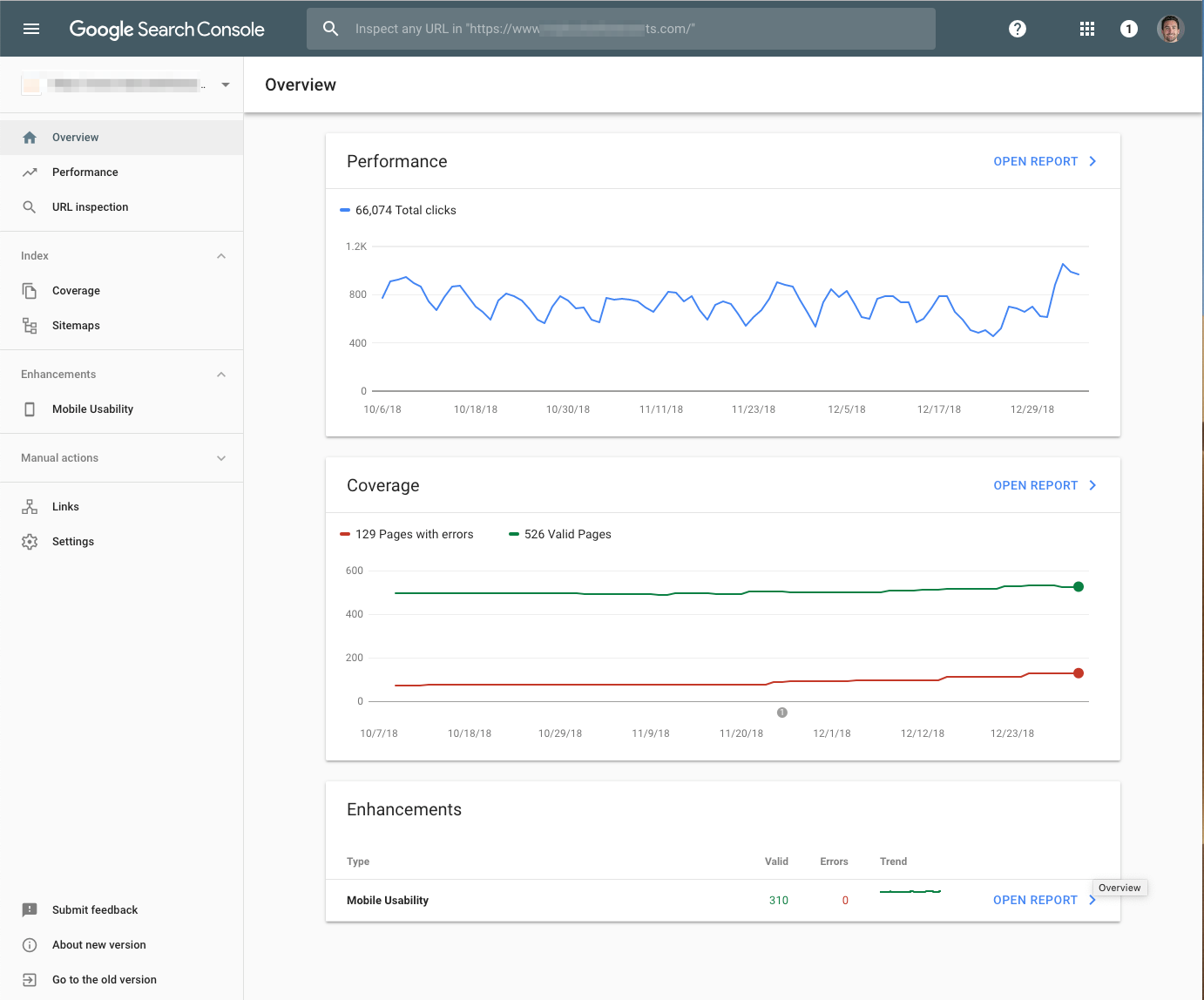Click the Go to old version exit icon
The height and width of the screenshot is (1000, 1204).
[30, 980]
